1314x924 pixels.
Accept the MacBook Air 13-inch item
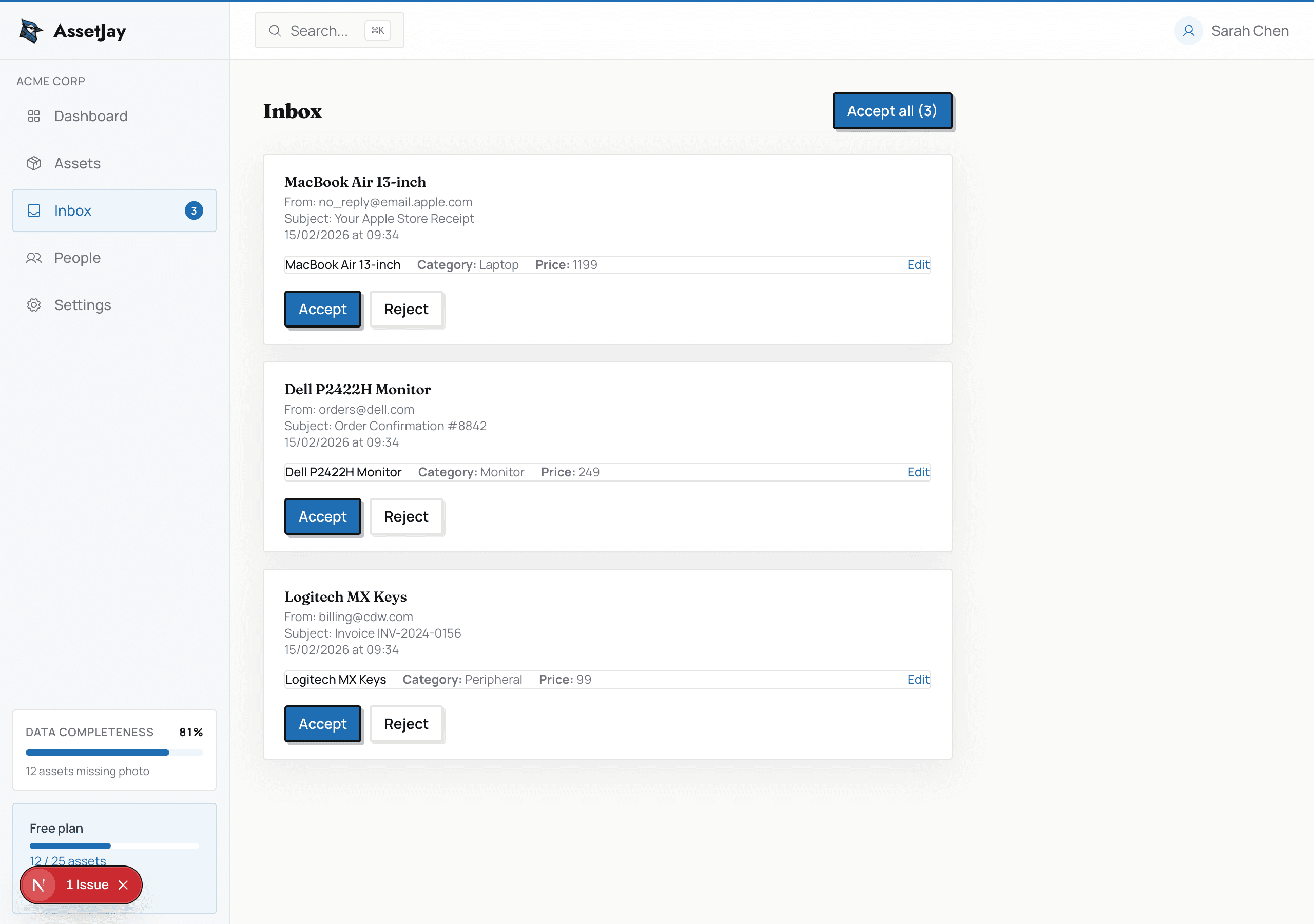point(323,309)
